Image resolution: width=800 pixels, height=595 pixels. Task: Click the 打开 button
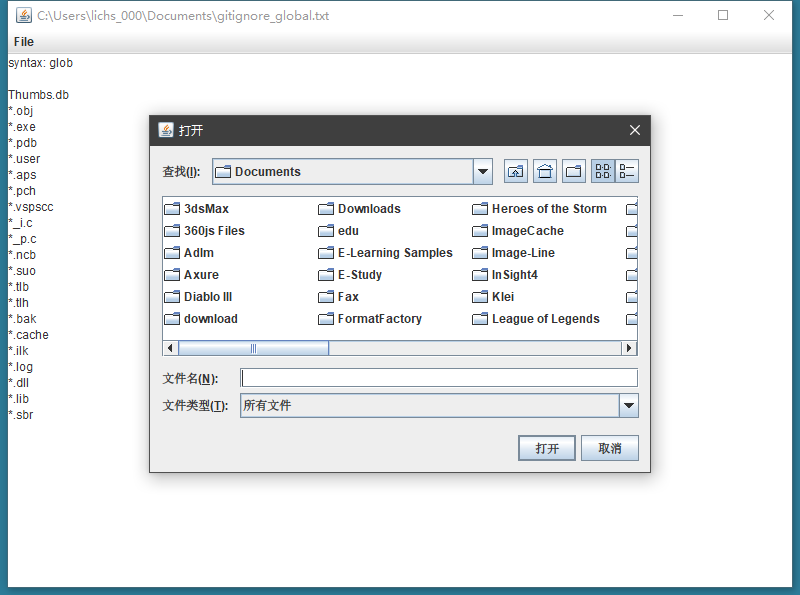(547, 448)
